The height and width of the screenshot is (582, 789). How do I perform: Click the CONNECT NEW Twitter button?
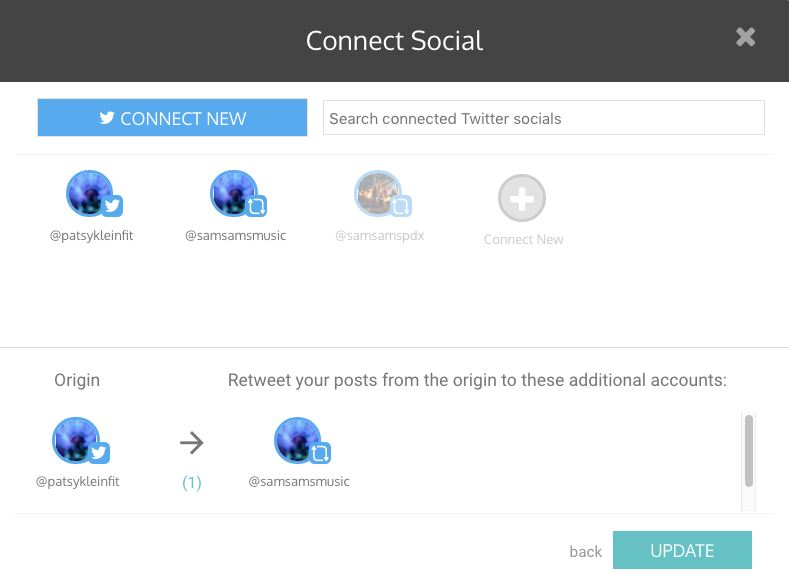point(172,118)
